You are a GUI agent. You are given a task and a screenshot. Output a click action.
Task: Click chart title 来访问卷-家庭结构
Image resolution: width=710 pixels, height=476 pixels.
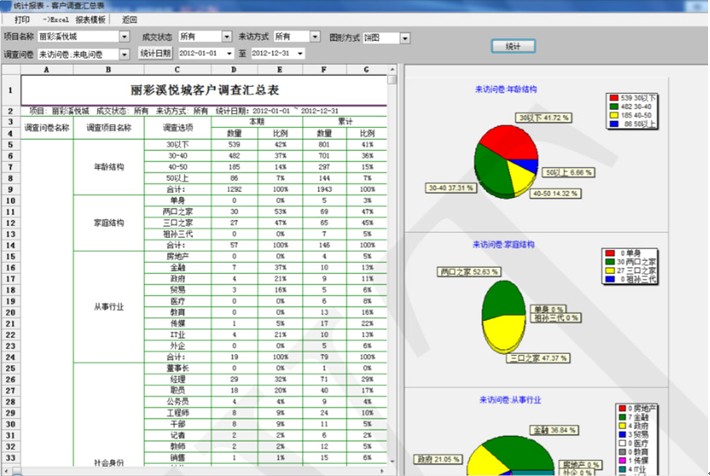(x=504, y=245)
